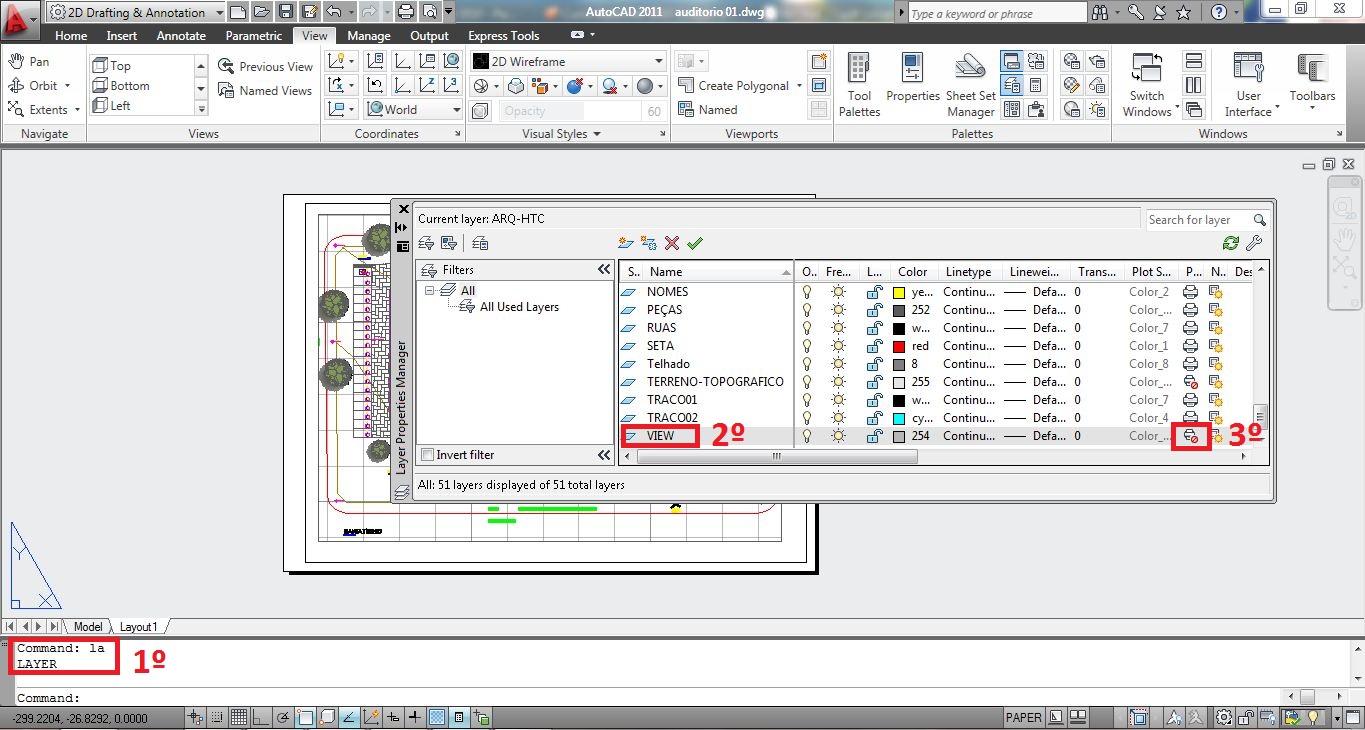Undo the last action in Quick Access toolbar
1365x730 pixels.
[x=333, y=12]
